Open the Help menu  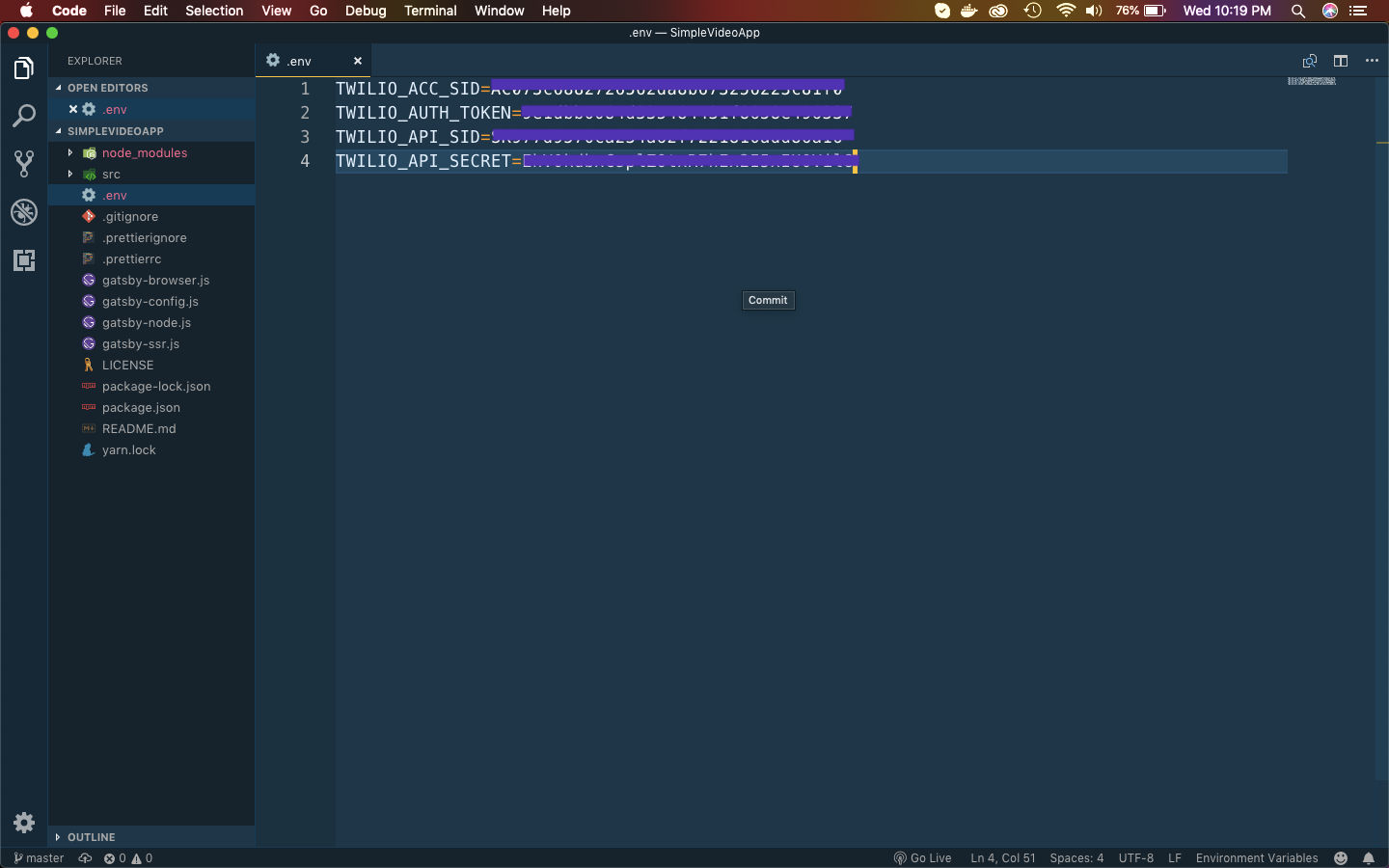(x=556, y=11)
